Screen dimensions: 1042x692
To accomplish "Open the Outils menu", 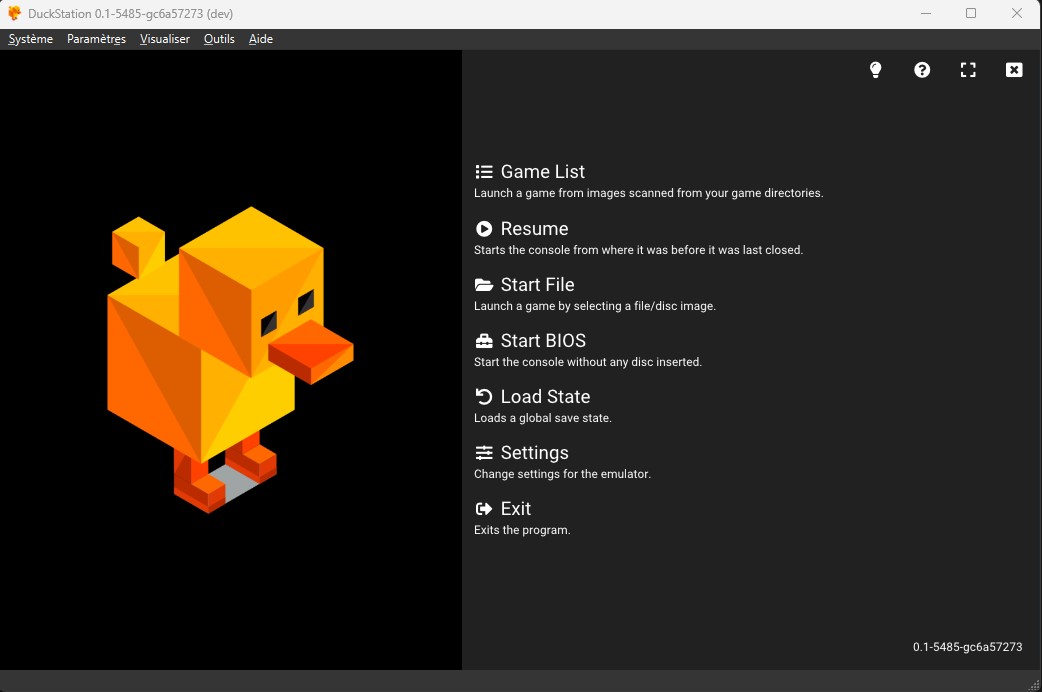I will tap(219, 39).
